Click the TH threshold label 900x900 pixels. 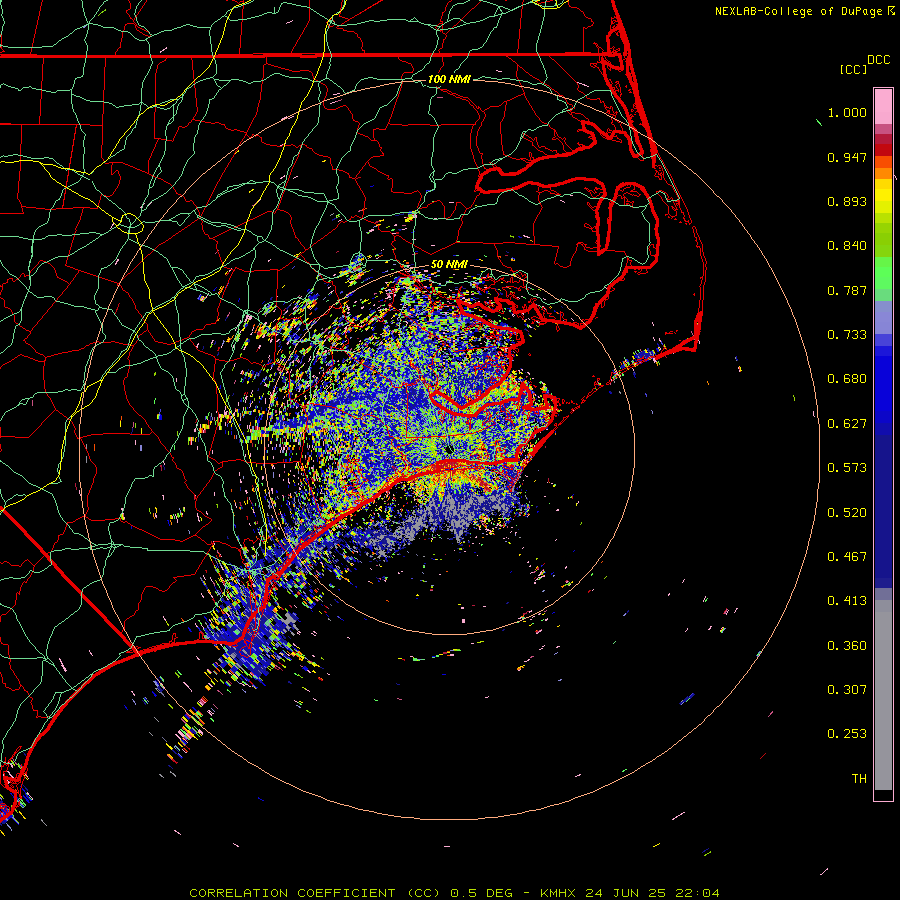pos(859,779)
